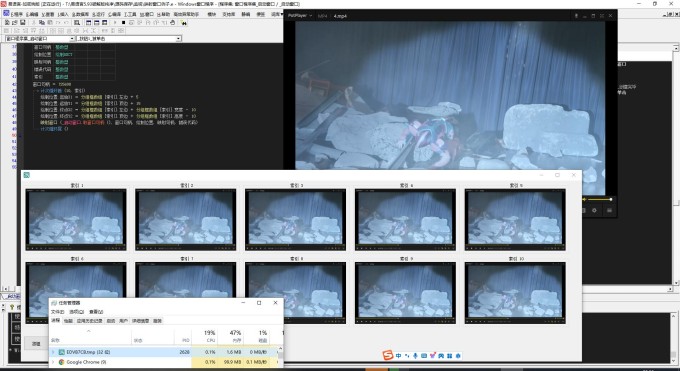Click PotPlayer settings gear icon
The width and height of the screenshot is (680, 371).
594,210
